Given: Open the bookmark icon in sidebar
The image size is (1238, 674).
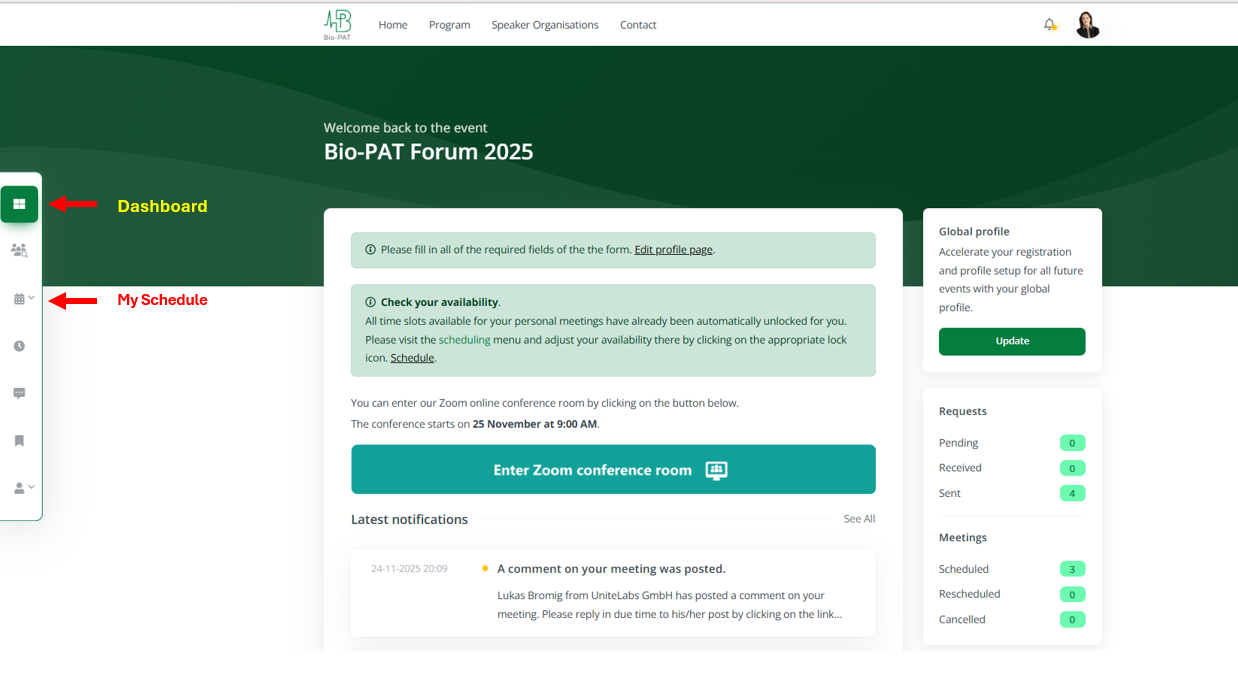Looking at the screenshot, I should click(x=19, y=441).
